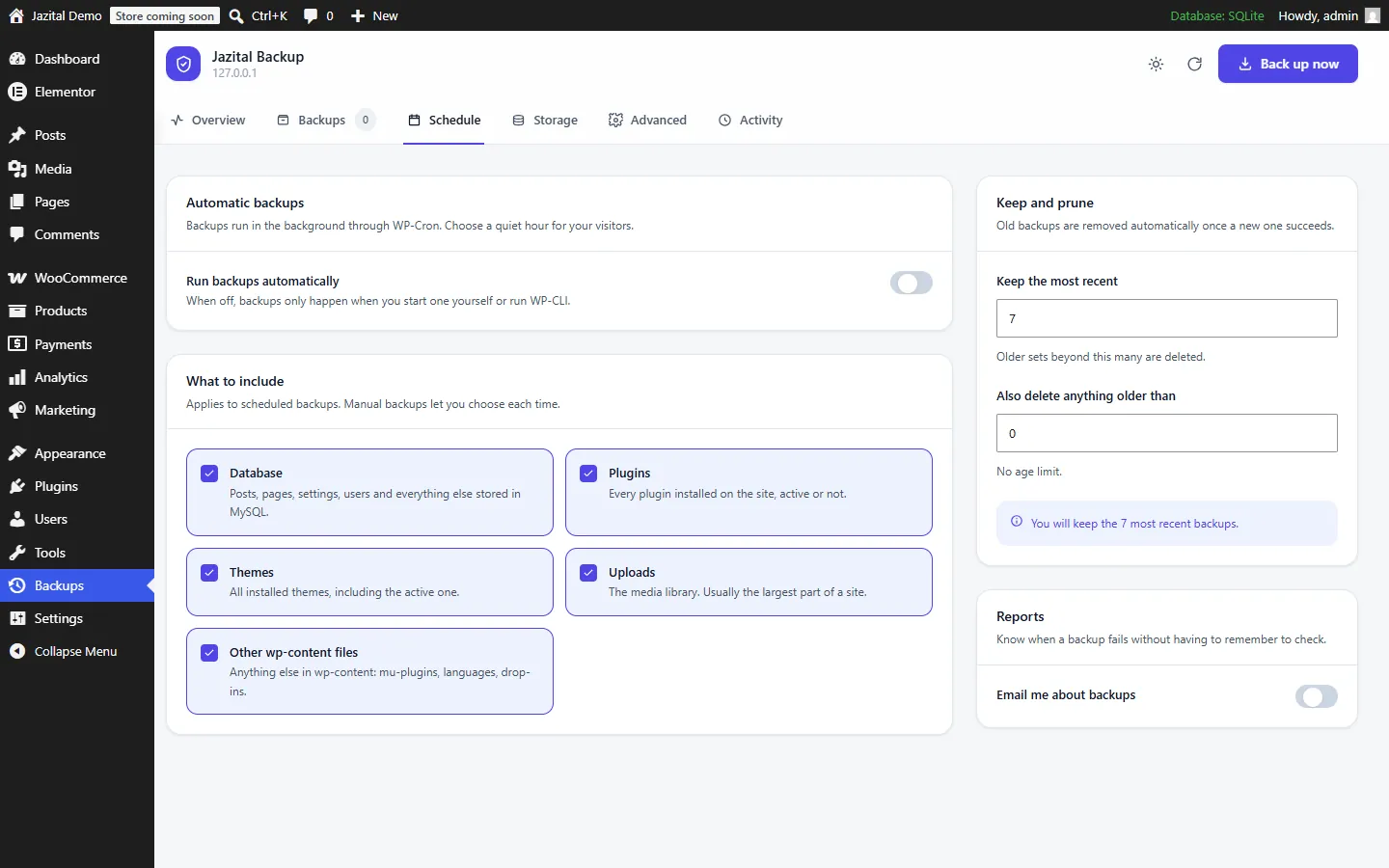Uncheck the Uploads checkbox

[x=588, y=573]
